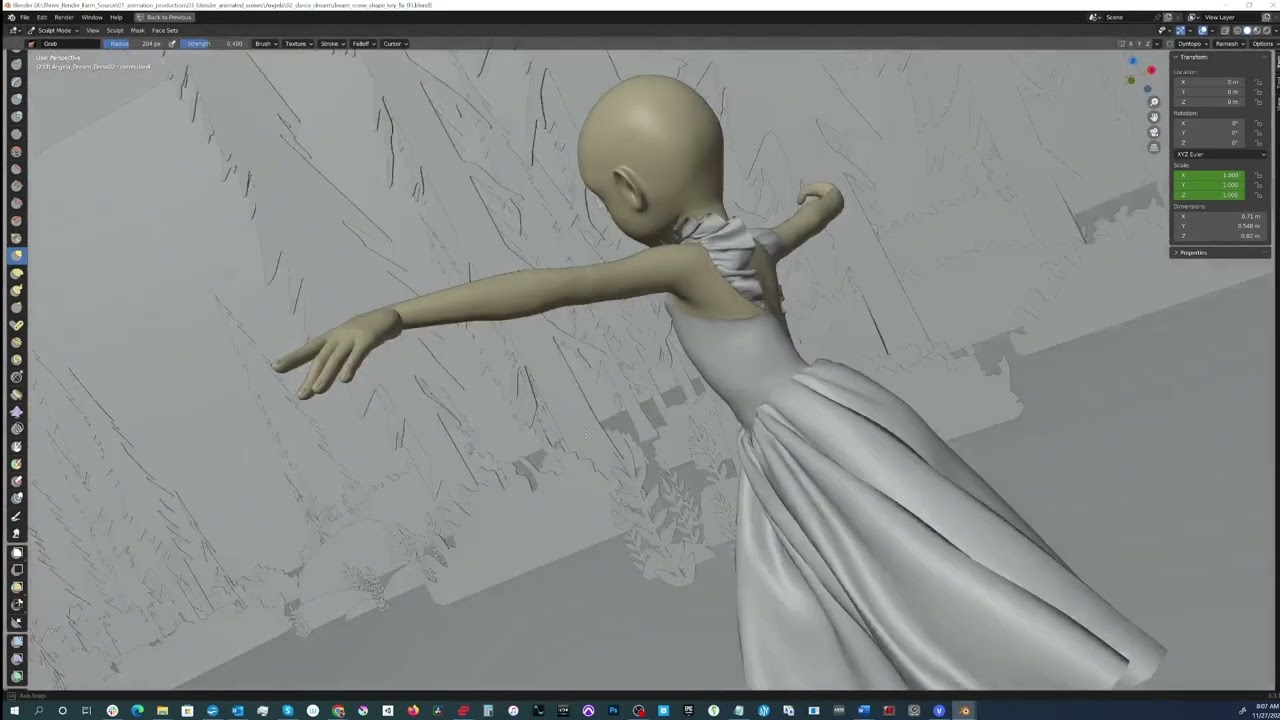1280x720 pixels.
Task: Click the Blender logo menu icon
Action: coord(12,17)
